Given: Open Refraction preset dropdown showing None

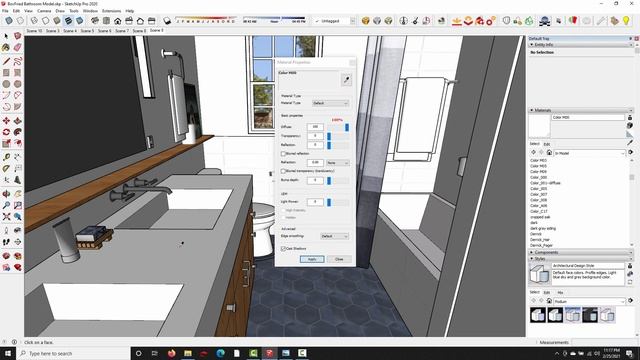Looking at the screenshot, I should coord(338,162).
